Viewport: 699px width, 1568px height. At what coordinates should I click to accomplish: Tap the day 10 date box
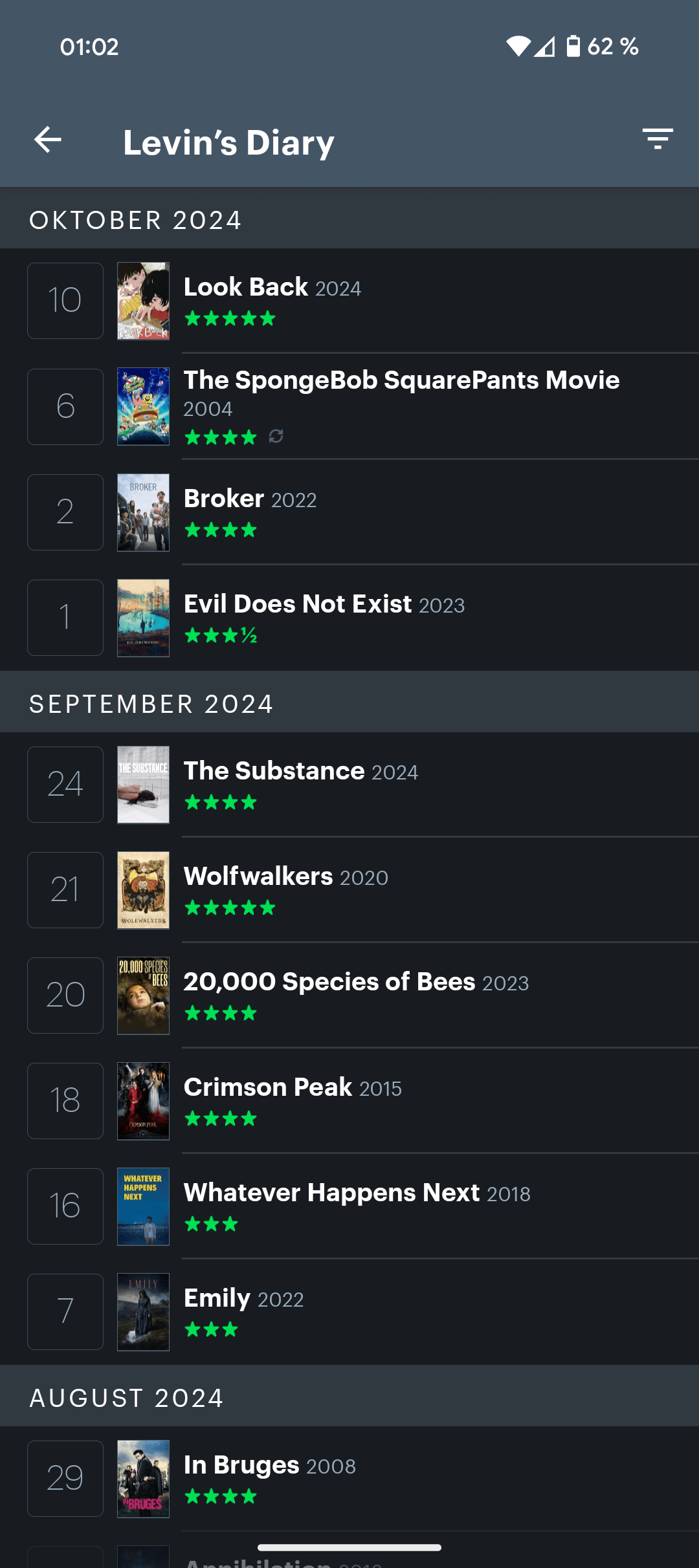[65, 301]
